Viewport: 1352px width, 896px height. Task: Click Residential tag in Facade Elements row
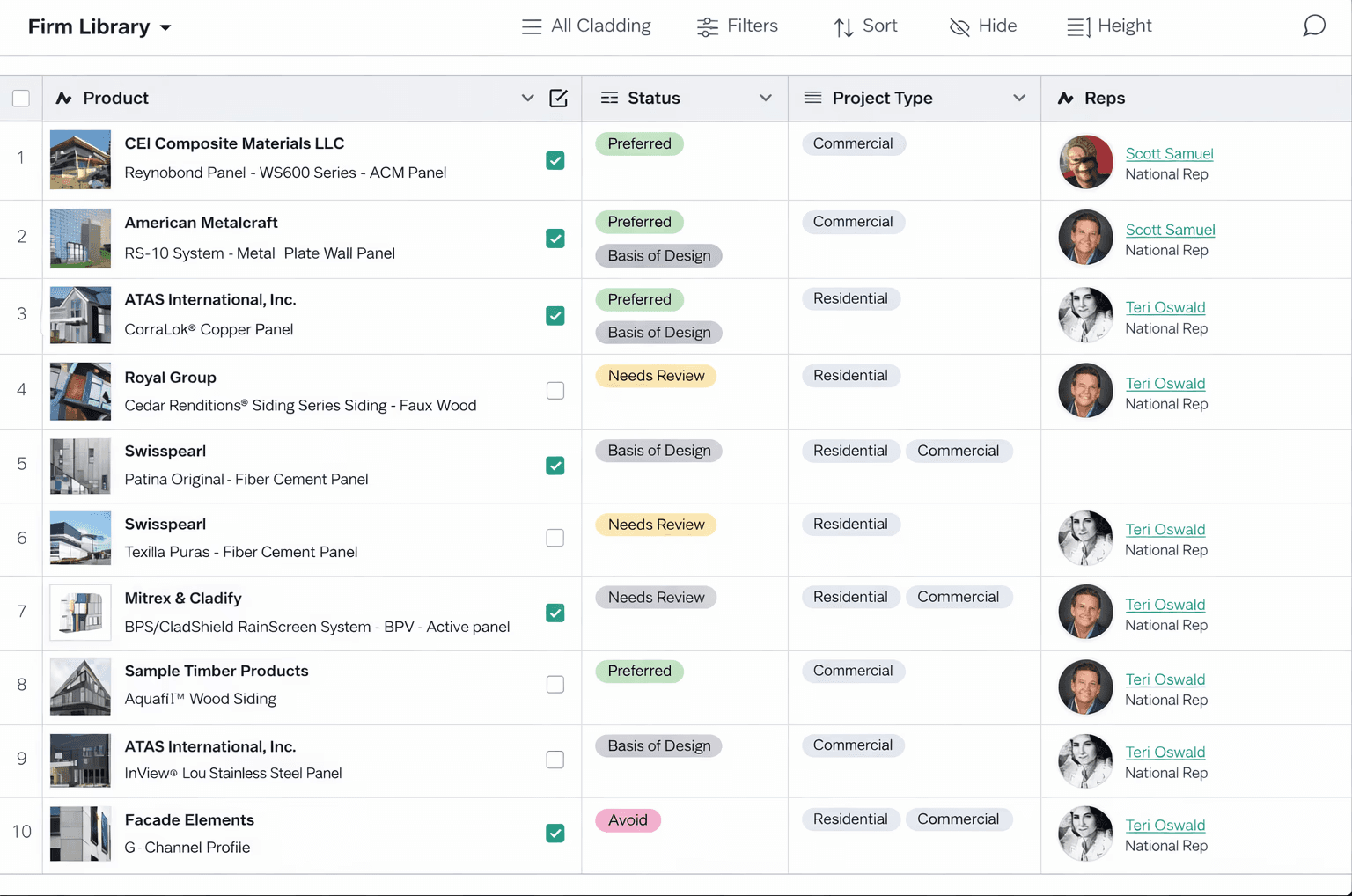pyautogui.click(x=850, y=819)
